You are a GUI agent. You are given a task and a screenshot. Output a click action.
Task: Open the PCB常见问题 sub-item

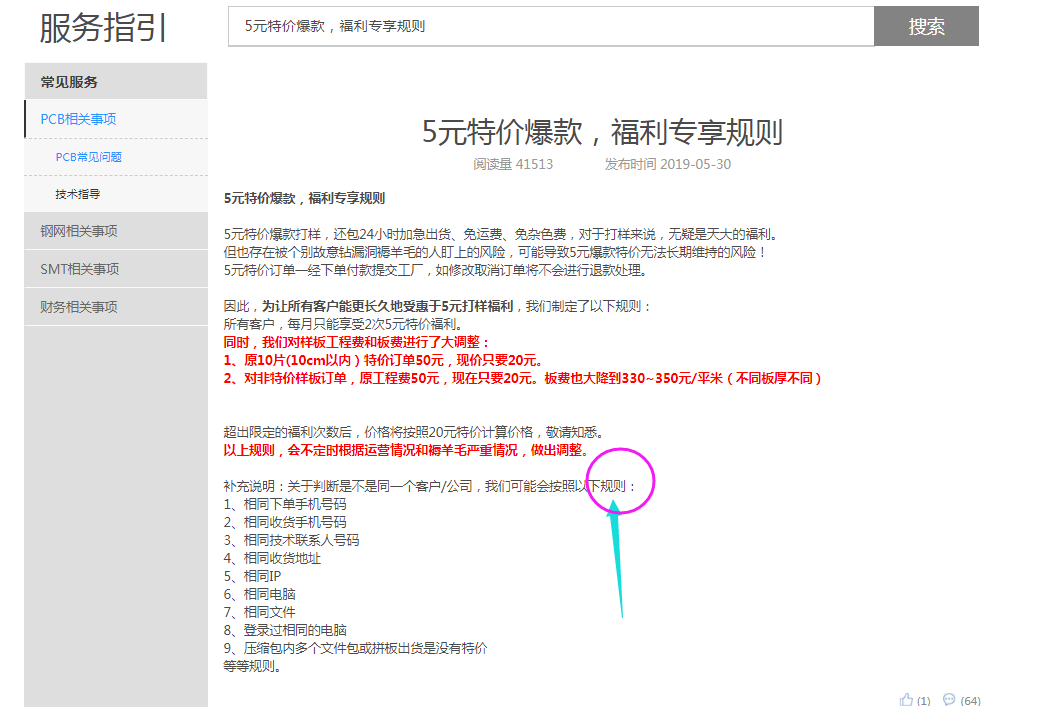(x=88, y=157)
